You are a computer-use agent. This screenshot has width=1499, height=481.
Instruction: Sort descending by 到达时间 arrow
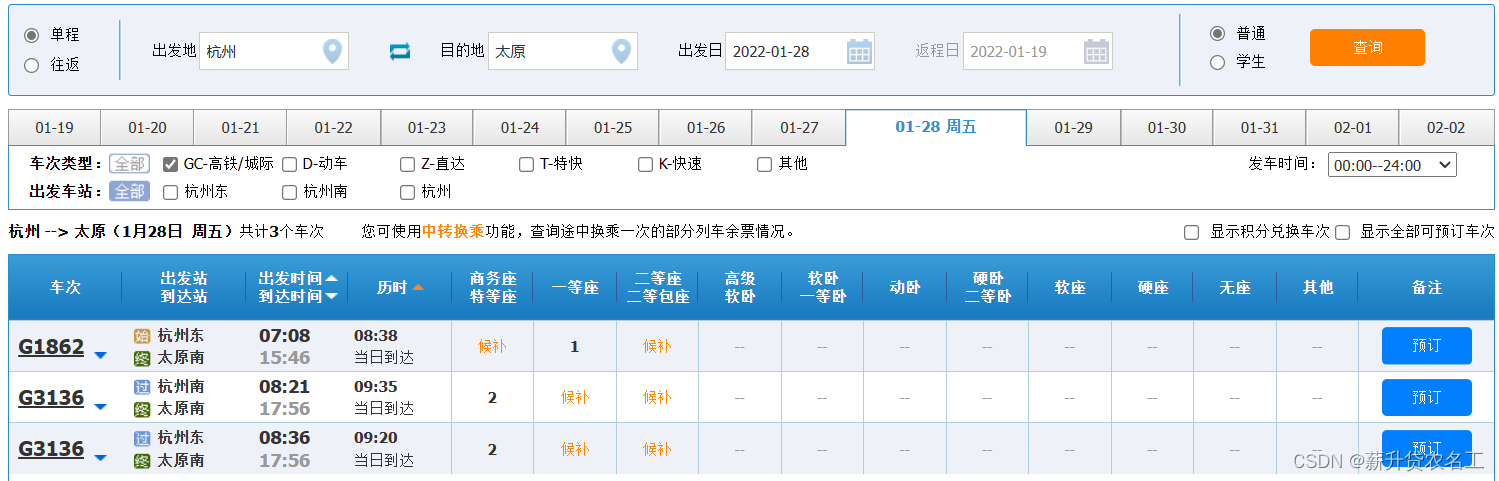tap(332, 296)
